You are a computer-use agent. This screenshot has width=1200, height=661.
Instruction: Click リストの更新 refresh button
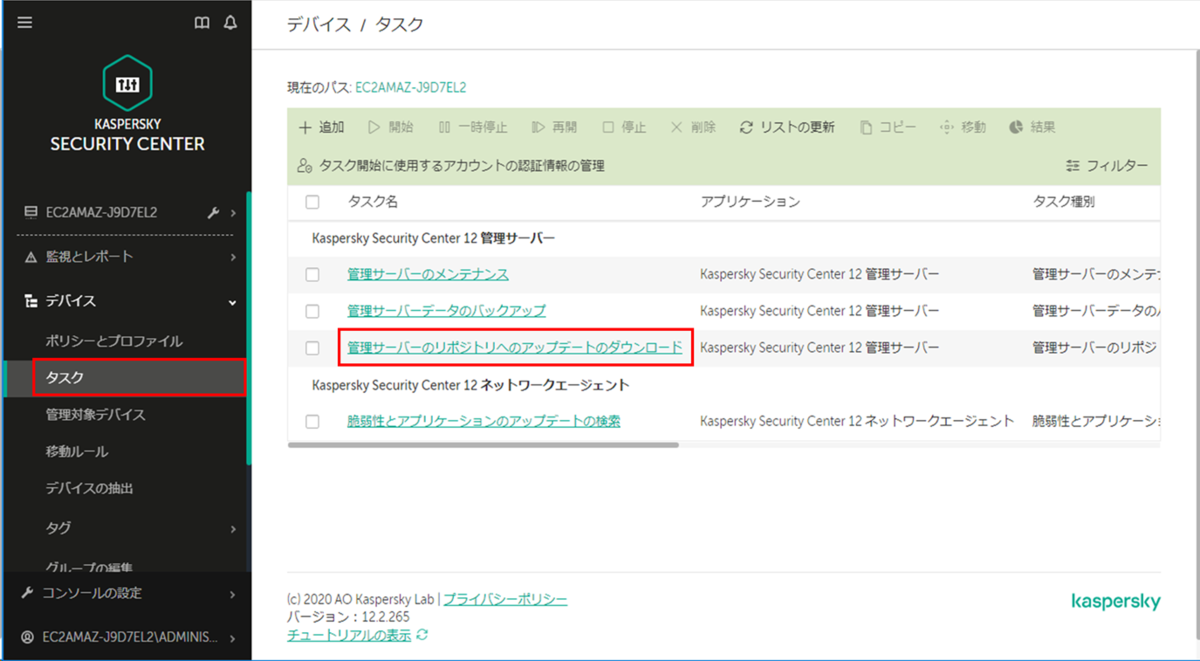tap(787, 127)
